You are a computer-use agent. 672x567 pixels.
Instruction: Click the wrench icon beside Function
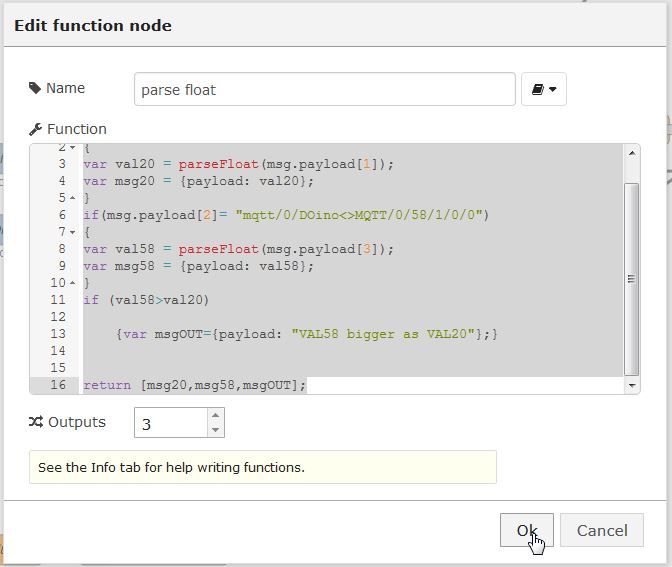[36, 129]
